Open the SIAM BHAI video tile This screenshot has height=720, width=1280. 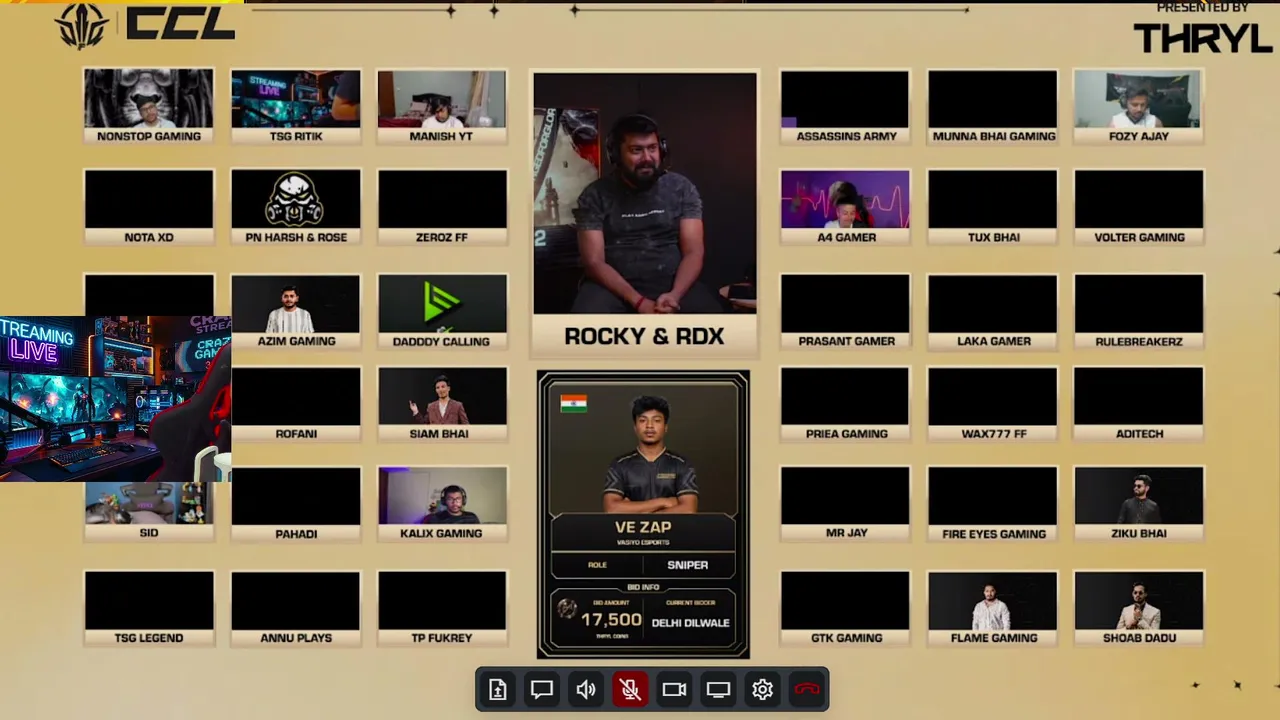[442, 404]
